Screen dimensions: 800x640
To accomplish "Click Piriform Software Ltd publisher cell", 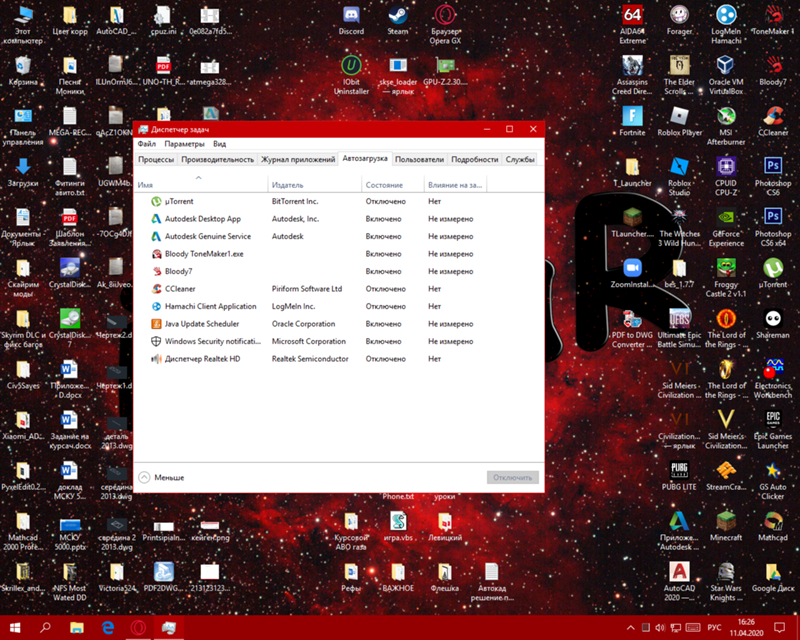I will pos(307,289).
